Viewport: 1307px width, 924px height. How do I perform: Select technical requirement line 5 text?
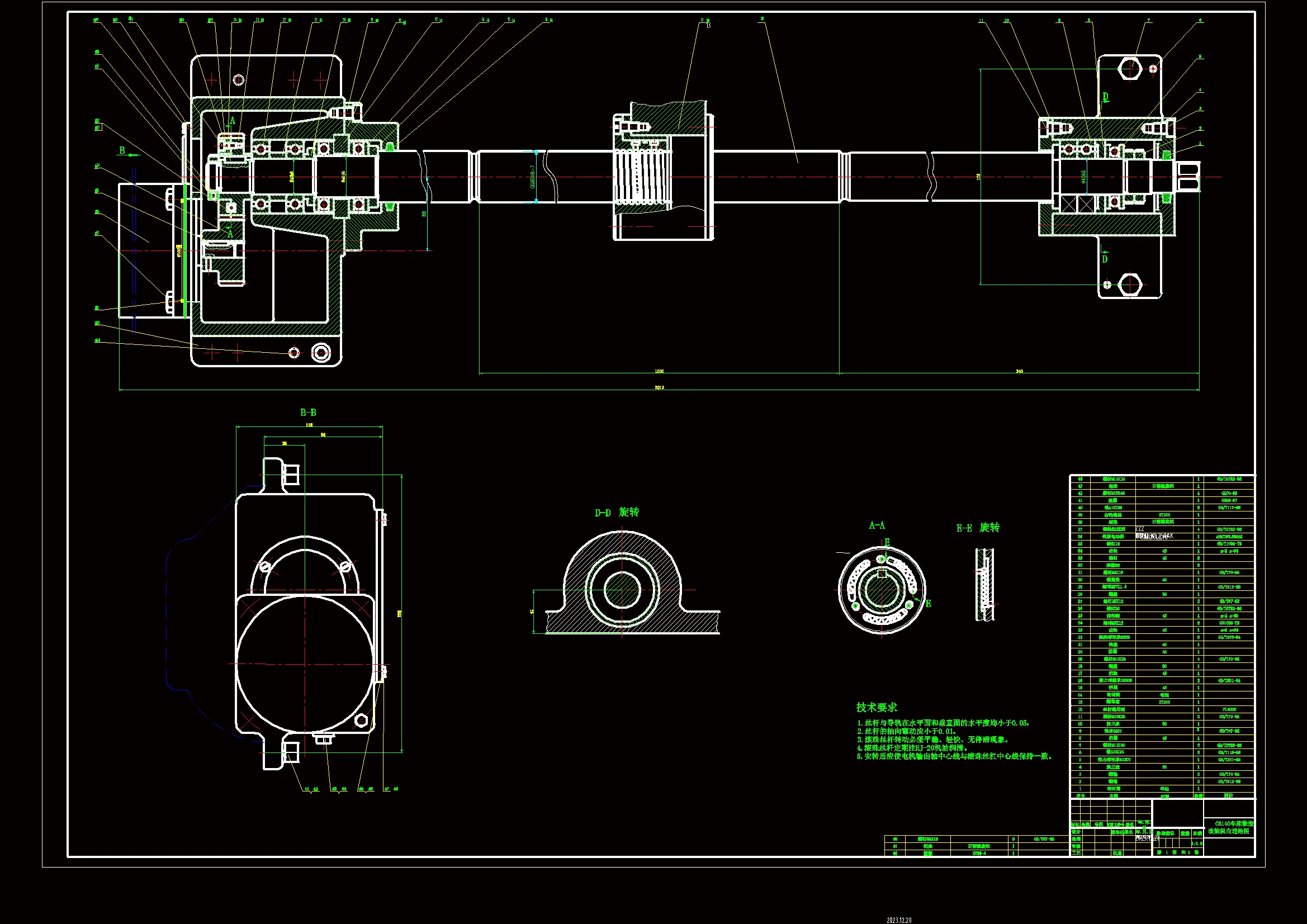(x=955, y=757)
